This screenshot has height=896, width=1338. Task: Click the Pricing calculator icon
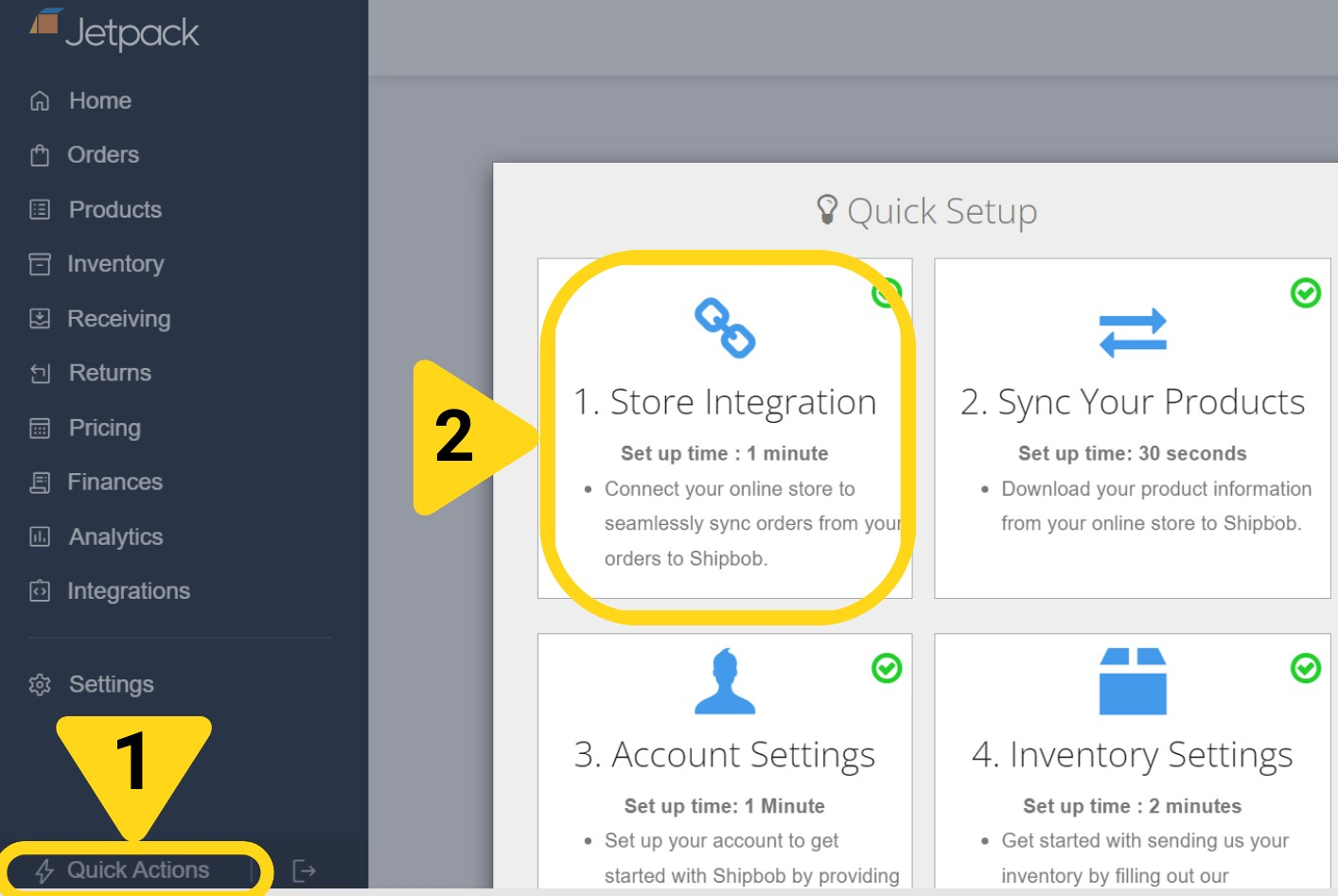tap(39, 428)
